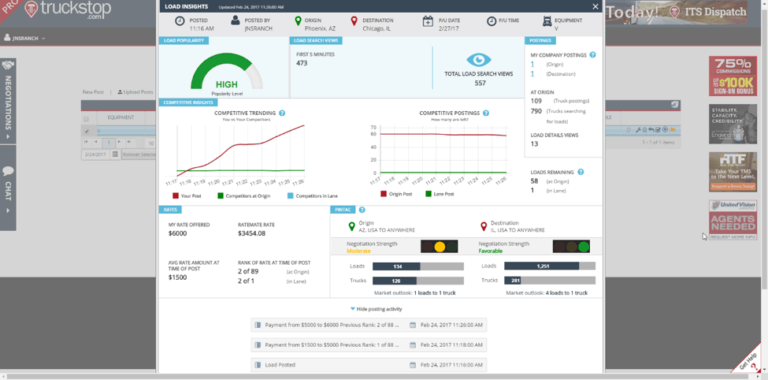Click the Rollover Selected button
The image size is (768, 380).
[139, 154]
